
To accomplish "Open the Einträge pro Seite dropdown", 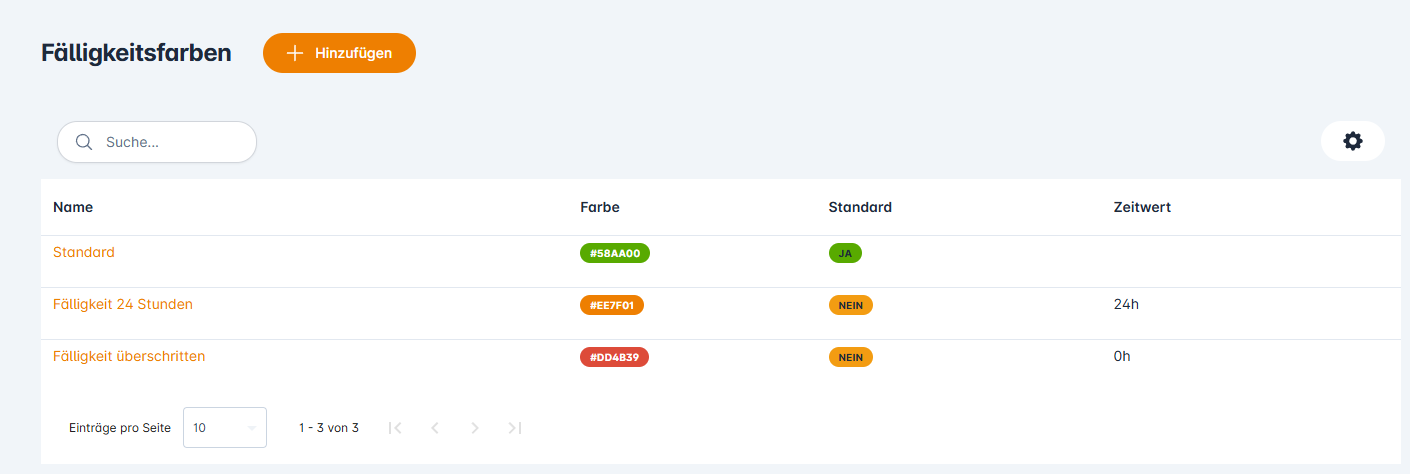I will (225, 428).
